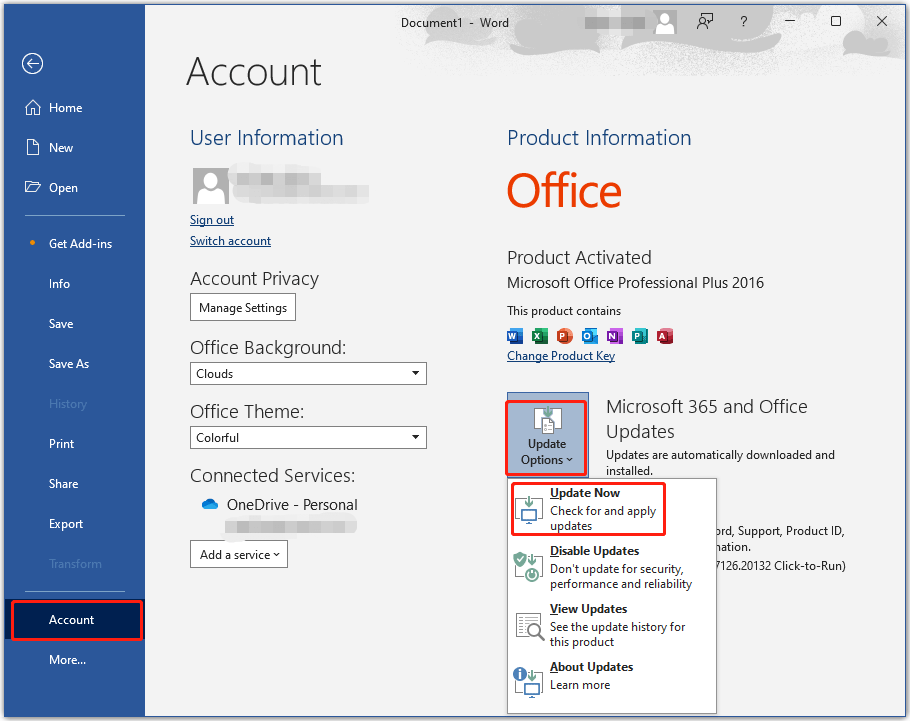Click the Help question mark icon
This screenshot has width=910, height=721.
pyautogui.click(x=743, y=22)
